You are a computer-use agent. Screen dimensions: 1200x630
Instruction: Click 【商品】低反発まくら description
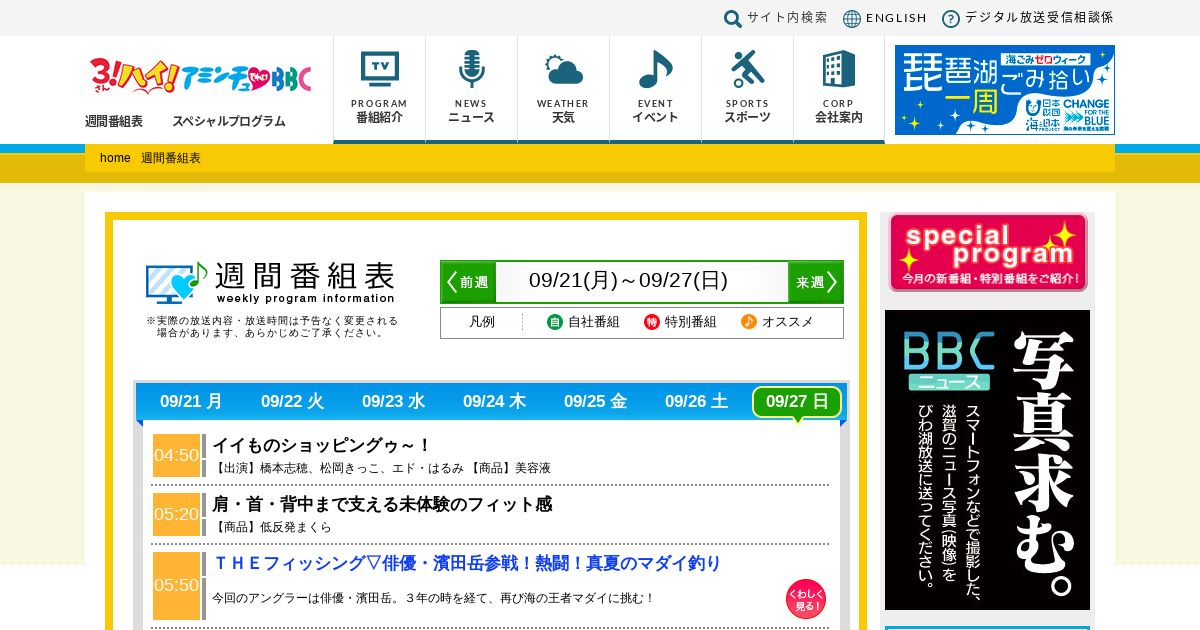coord(272,527)
